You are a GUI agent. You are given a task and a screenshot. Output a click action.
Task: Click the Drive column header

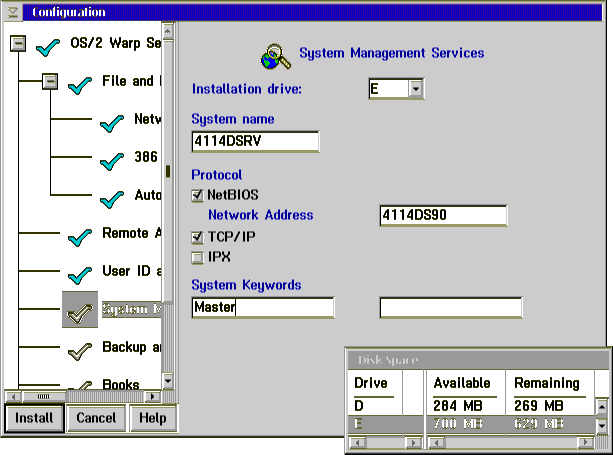(371, 383)
